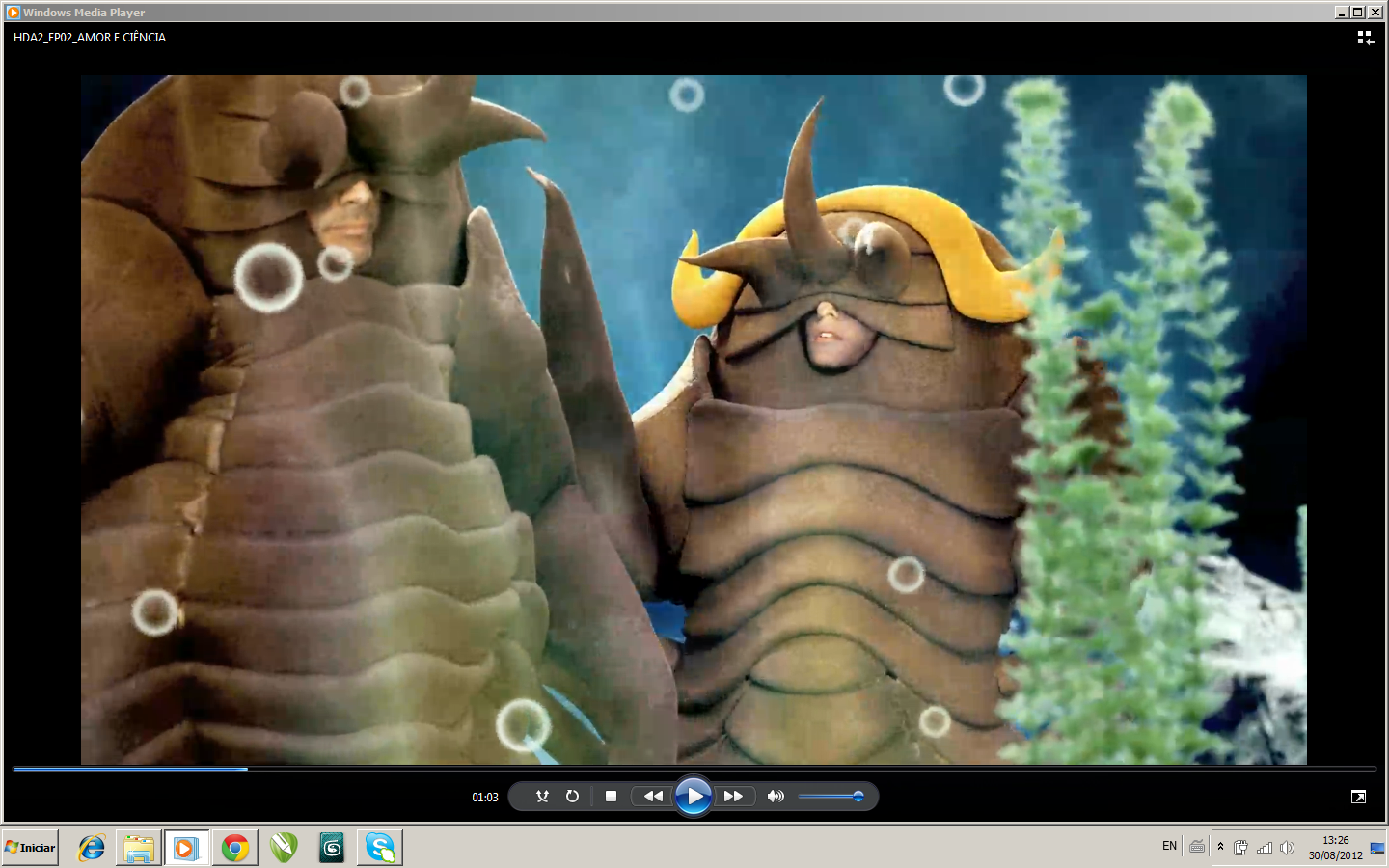The image size is (1389, 868).
Task: Click the 01:03 elapsed time display
Action: coord(485,798)
